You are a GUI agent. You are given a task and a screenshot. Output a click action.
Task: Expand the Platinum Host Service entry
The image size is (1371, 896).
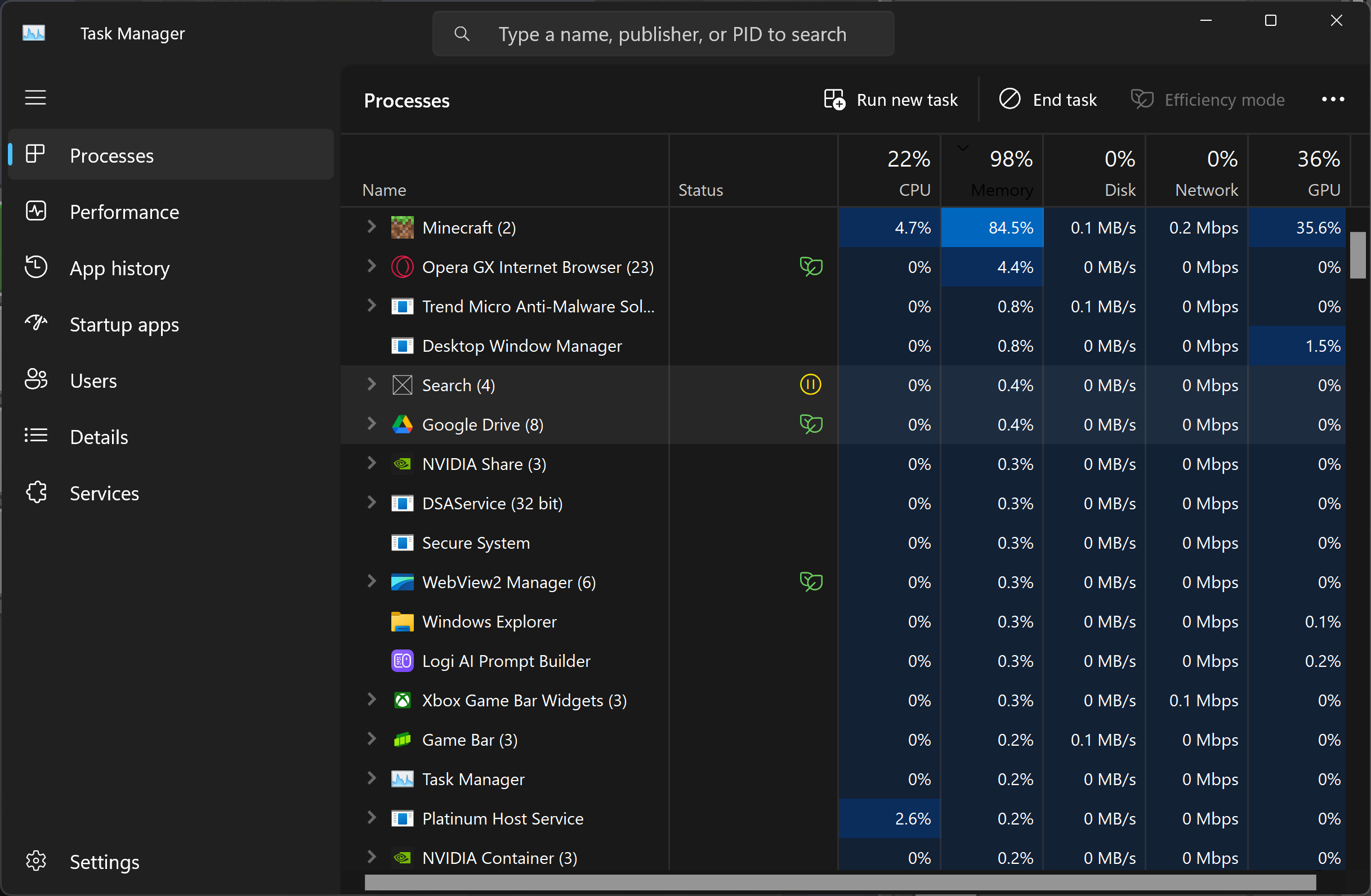[x=372, y=818]
